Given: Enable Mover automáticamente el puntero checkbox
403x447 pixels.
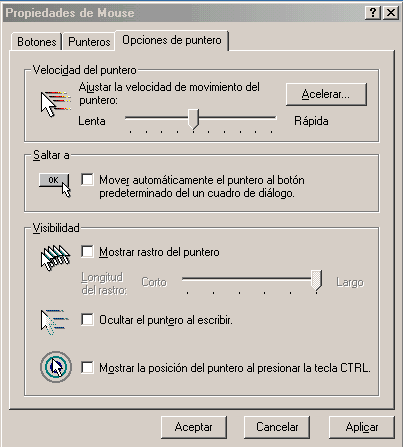Looking at the screenshot, I should click(87, 179).
